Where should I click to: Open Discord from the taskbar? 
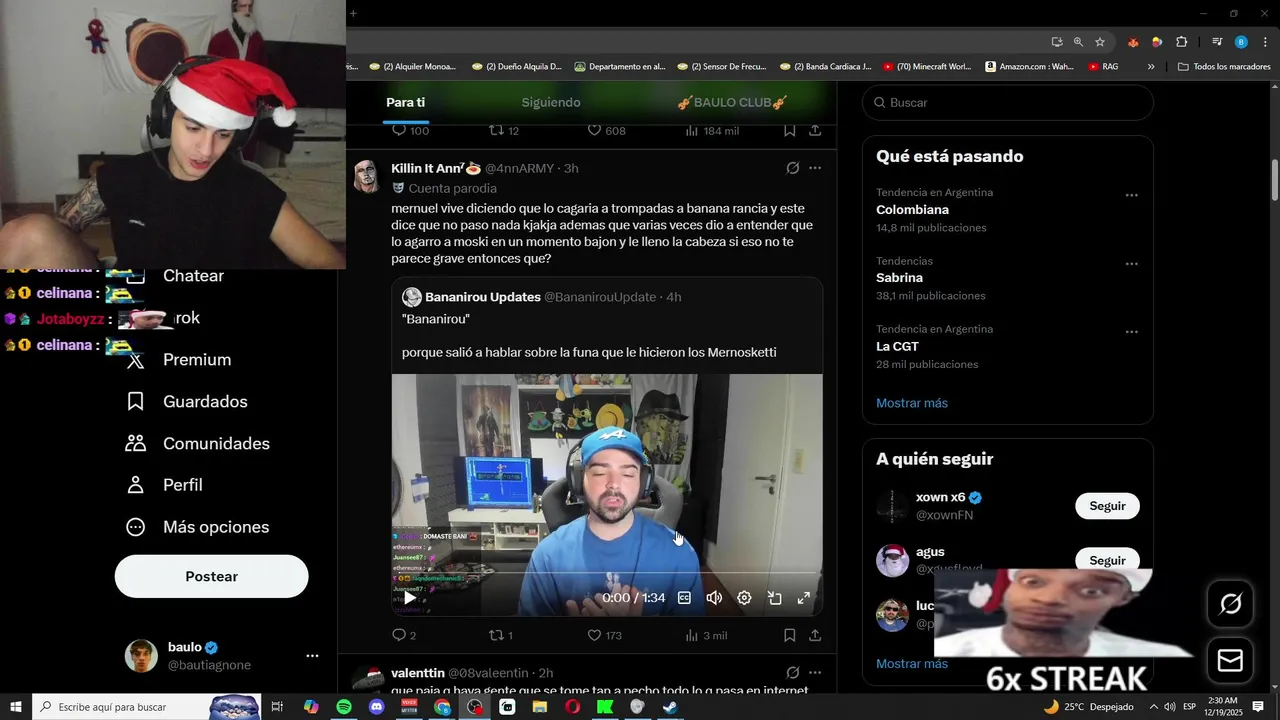coord(376,707)
